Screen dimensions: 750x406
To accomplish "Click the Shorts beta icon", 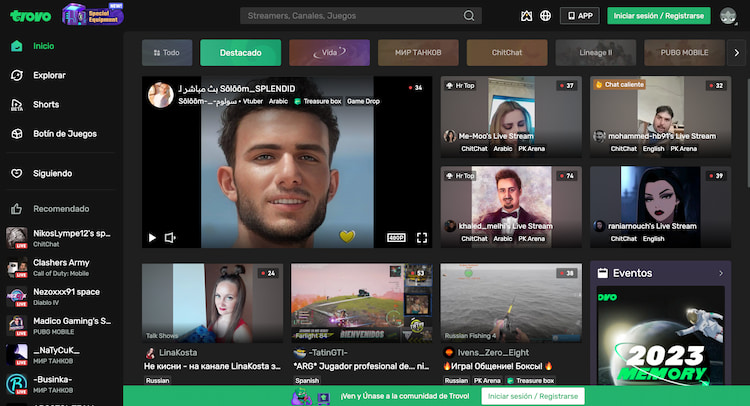I will coord(17,105).
